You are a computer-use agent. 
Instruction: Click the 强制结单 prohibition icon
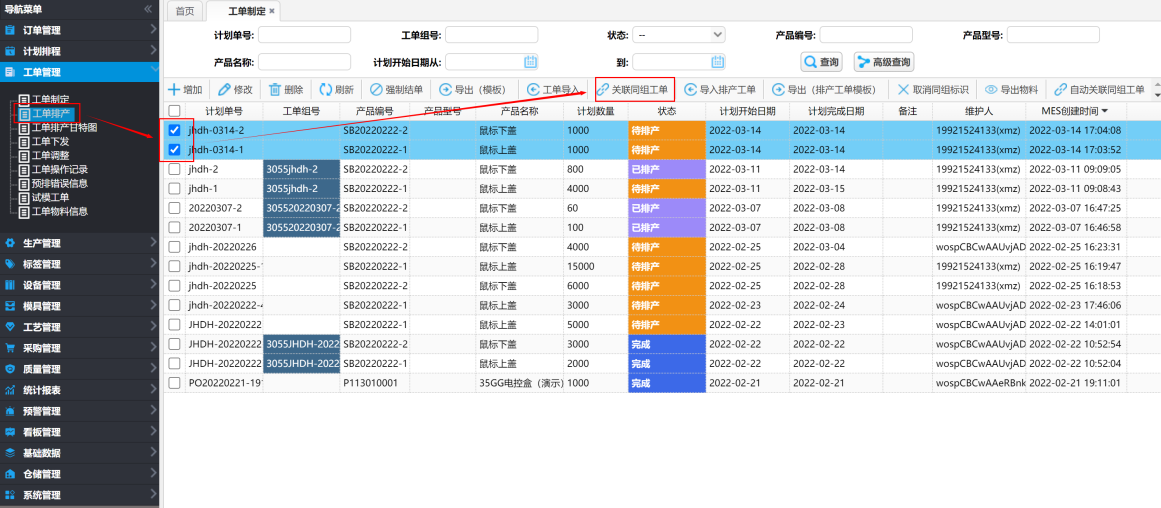pos(376,90)
